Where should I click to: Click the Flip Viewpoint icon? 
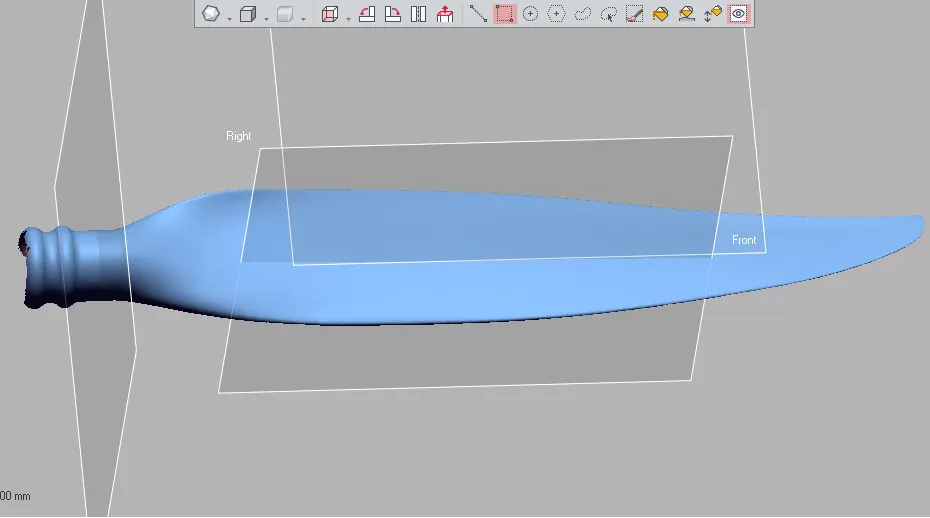pyautogui.click(x=419, y=14)
